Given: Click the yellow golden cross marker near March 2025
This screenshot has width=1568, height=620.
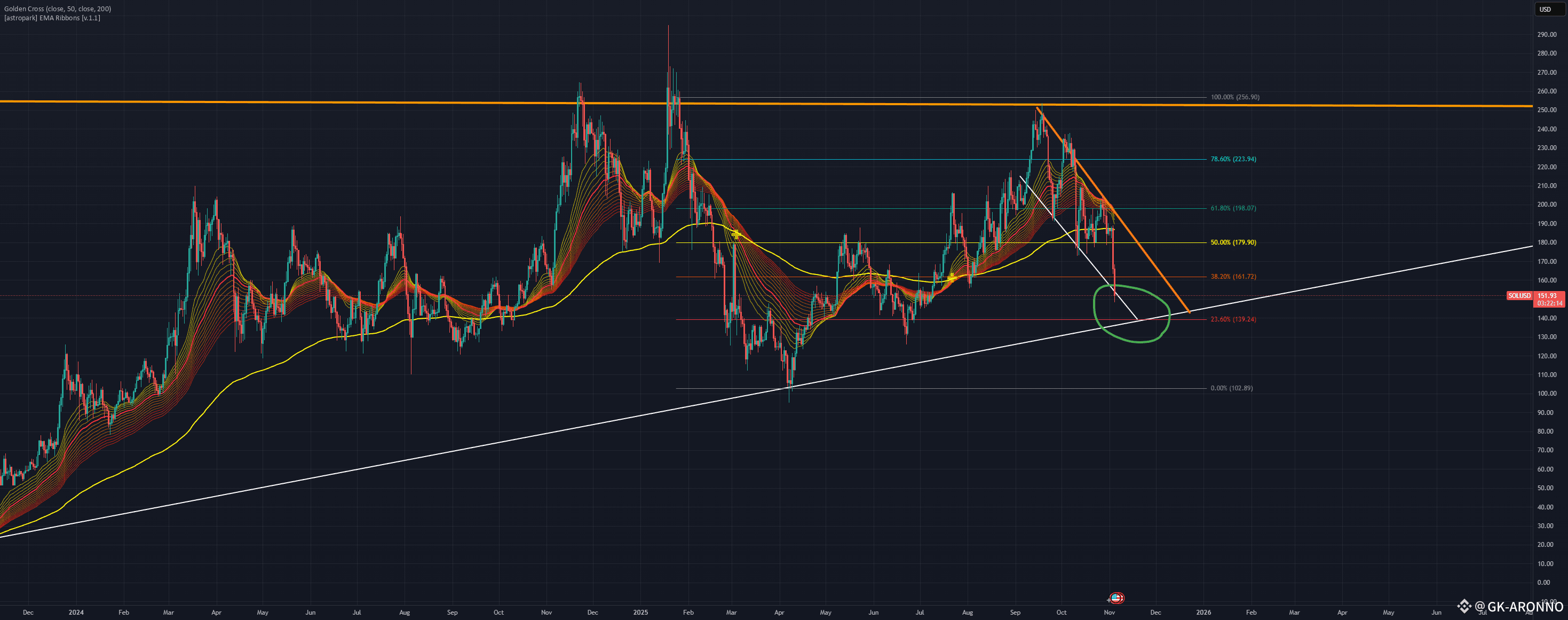Looking at the screenshot, I should point(736,234).
